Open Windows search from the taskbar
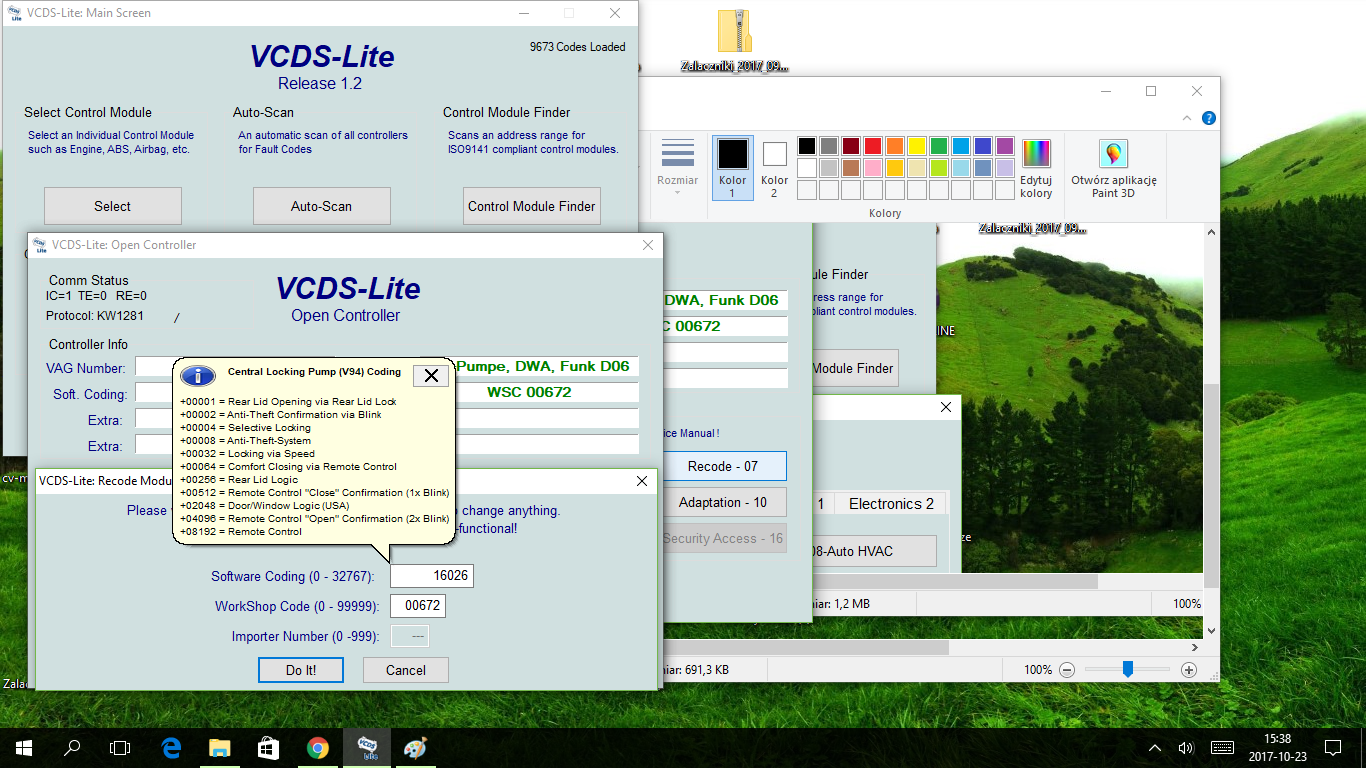 coord(72,748)
